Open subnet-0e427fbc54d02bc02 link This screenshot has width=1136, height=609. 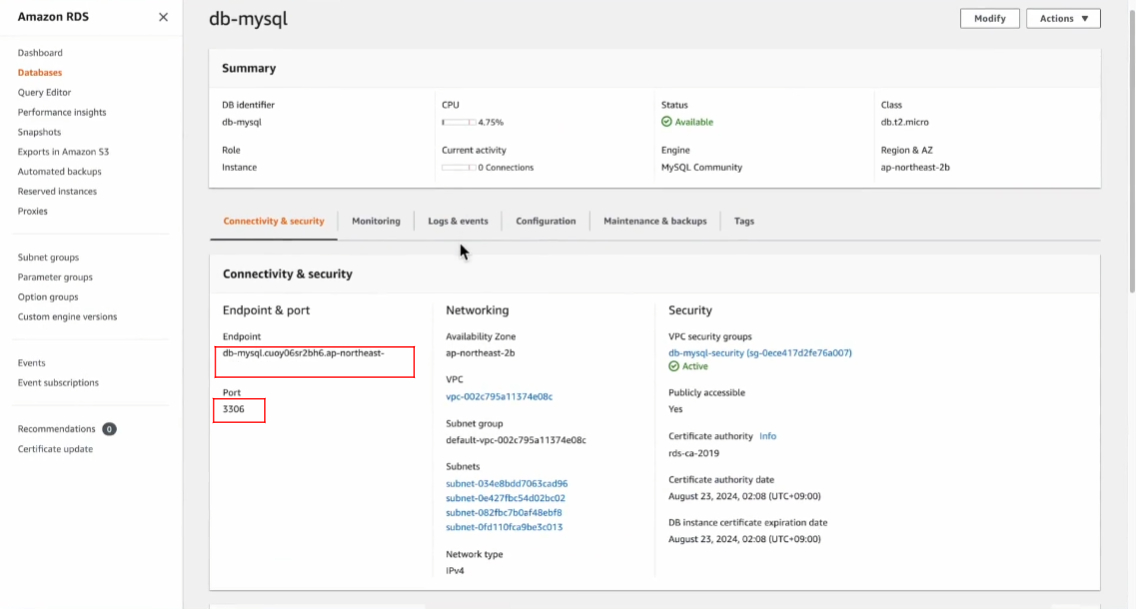[x=506, y=498]
